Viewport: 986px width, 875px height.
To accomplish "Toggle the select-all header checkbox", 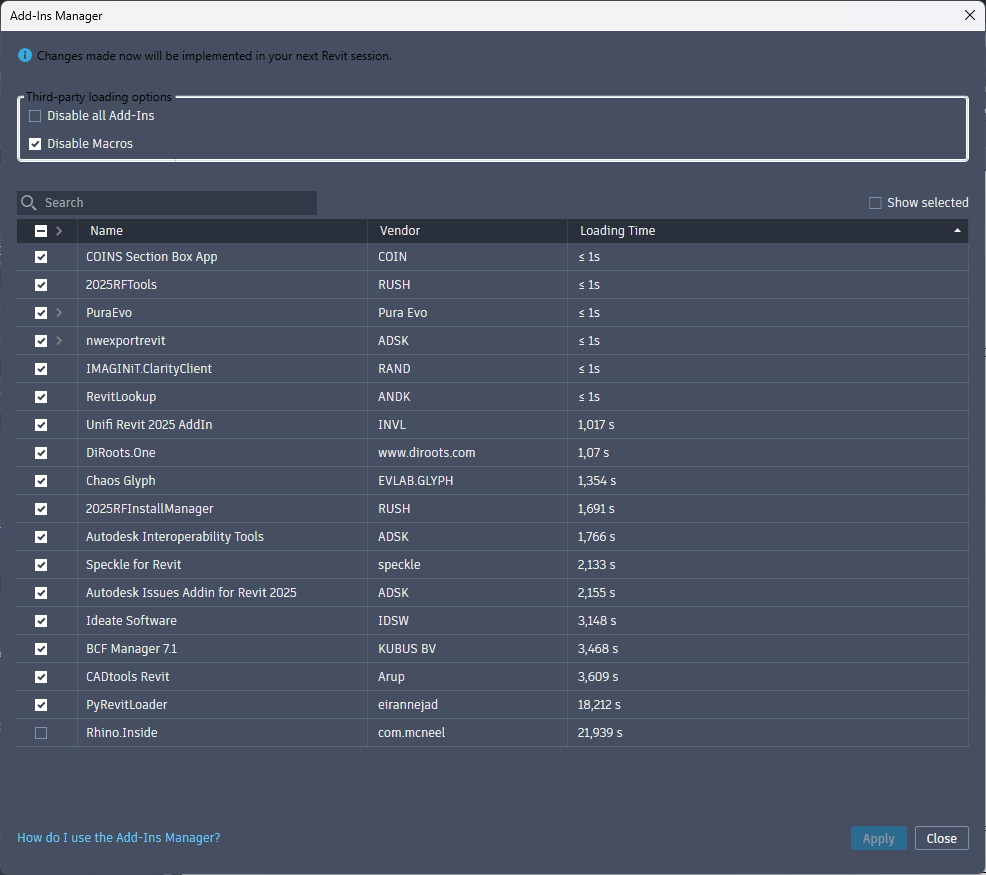I will point(41,231).
